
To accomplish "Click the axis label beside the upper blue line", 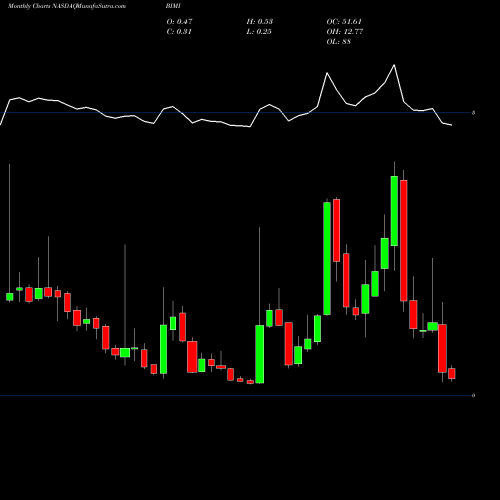I will [x=473, y=113].
